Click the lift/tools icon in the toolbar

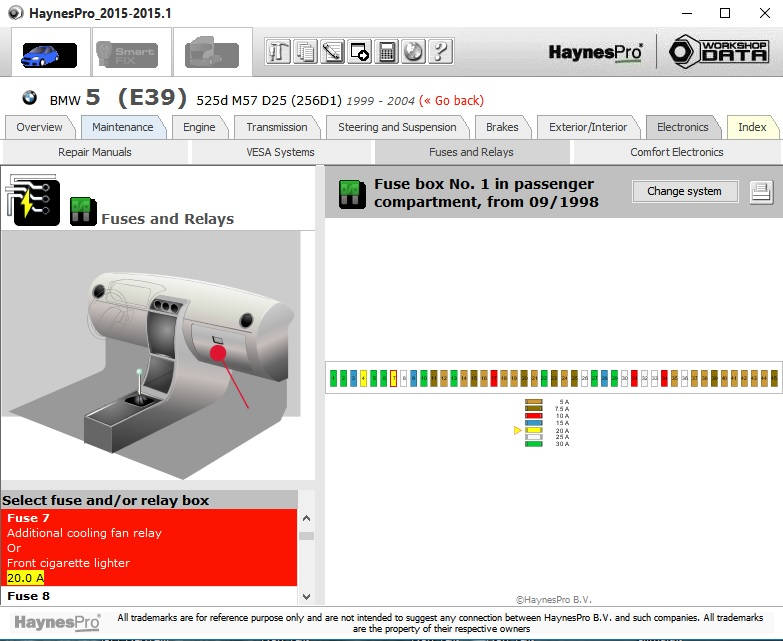point(279,52)
